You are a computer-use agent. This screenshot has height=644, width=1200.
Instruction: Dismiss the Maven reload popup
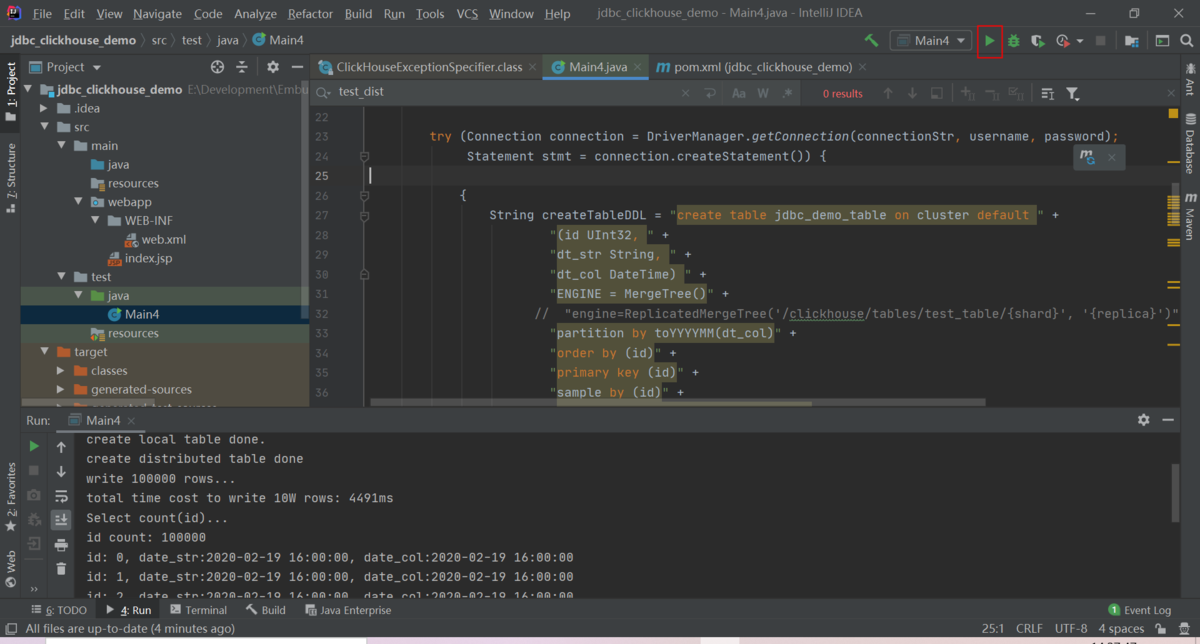click(x=1111, y=158)
